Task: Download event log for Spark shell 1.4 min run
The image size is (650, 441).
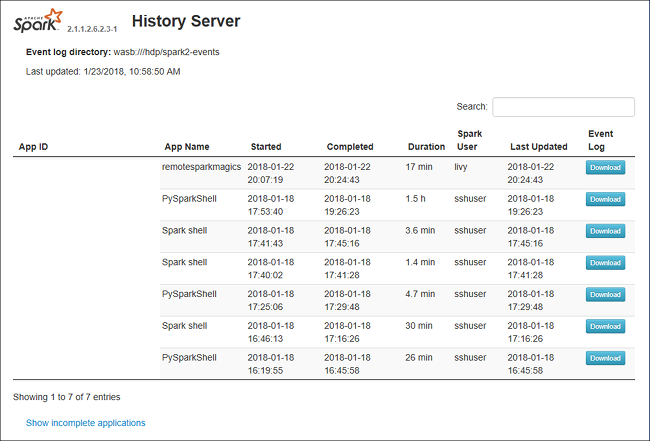Action: 605,263
